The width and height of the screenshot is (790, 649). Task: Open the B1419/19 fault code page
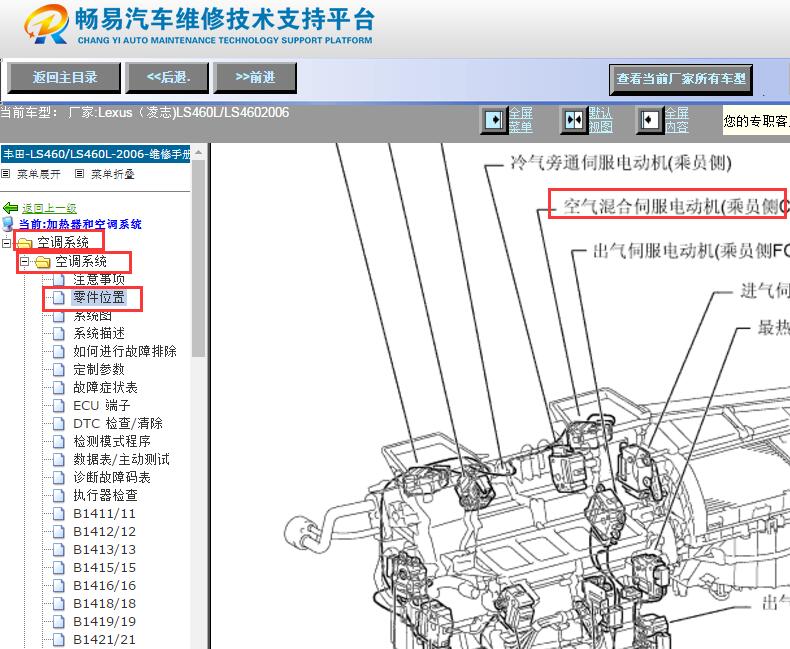(104, 621)
